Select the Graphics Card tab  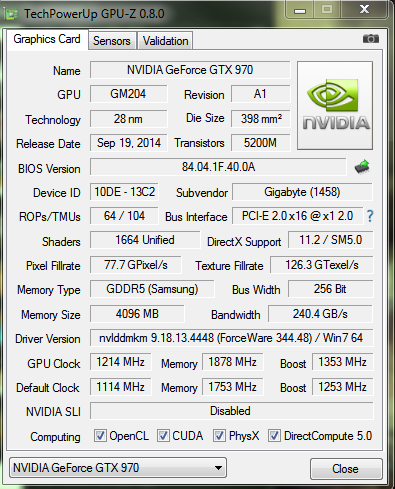click(x=47, y=39)
